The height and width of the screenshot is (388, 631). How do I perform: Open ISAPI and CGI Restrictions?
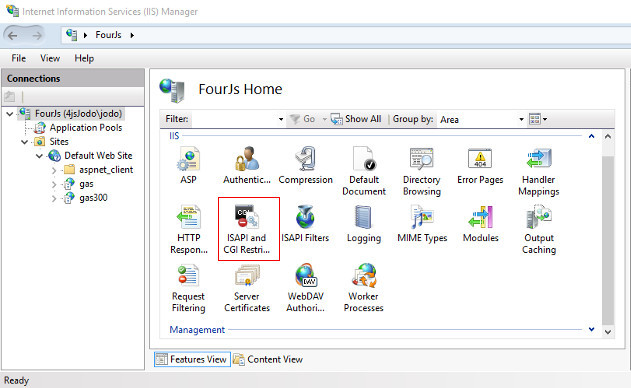pos(247,229)
